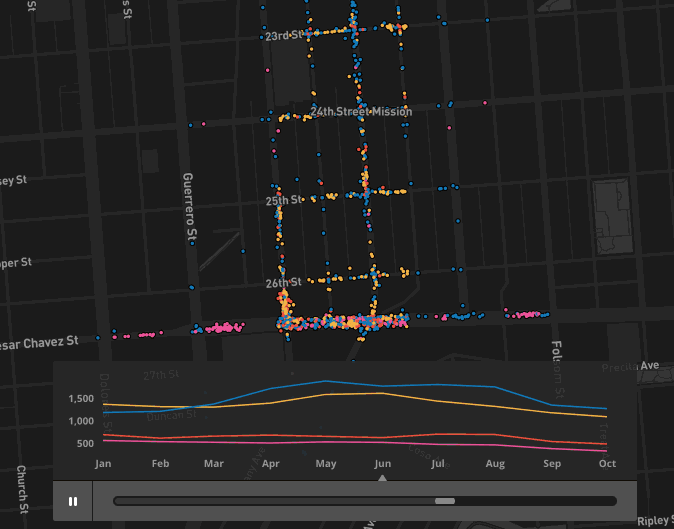Pause the timeline animation playback

[x=73, y=501]
